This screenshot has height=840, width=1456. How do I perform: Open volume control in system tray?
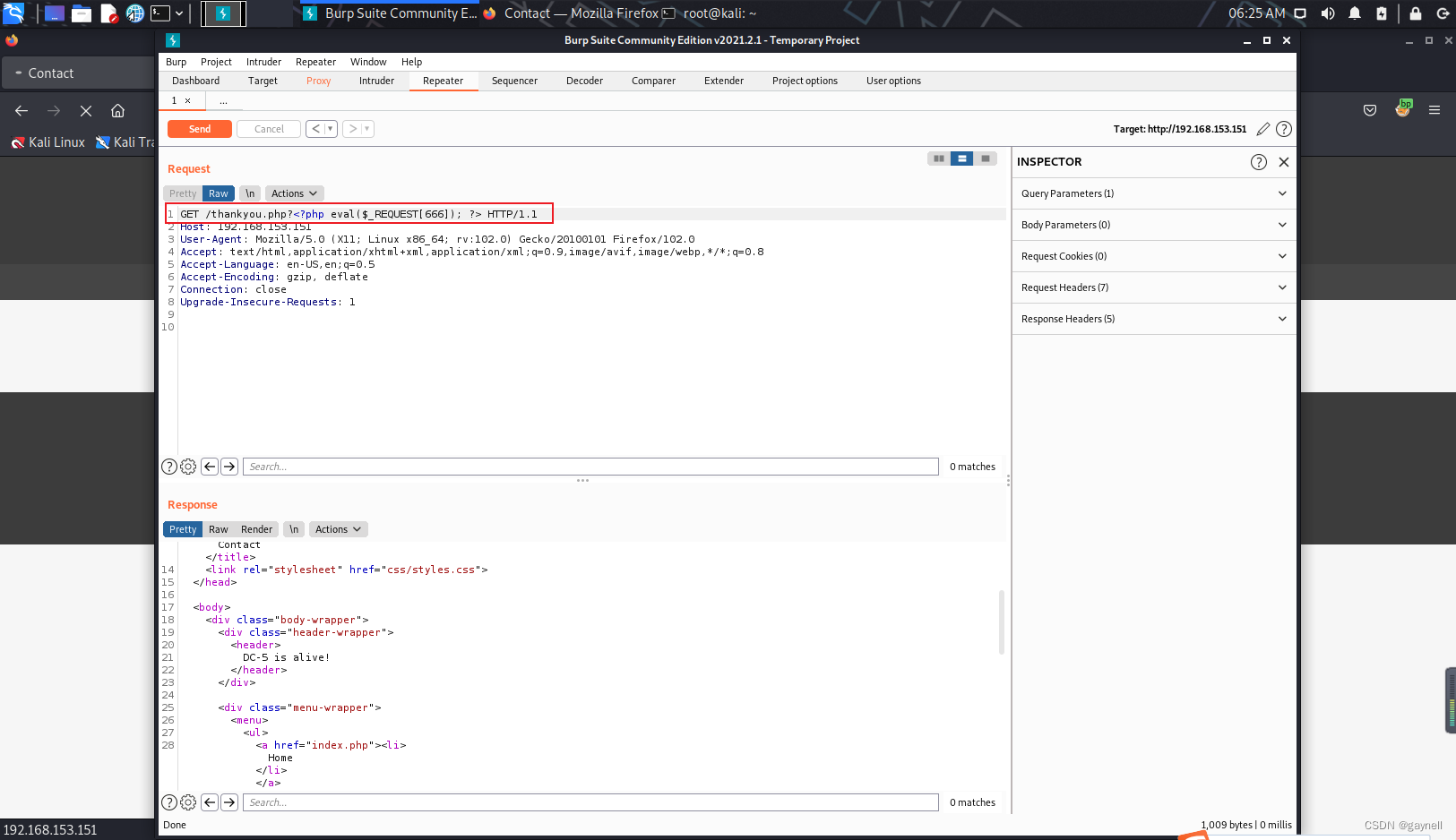click(1328, 13)
